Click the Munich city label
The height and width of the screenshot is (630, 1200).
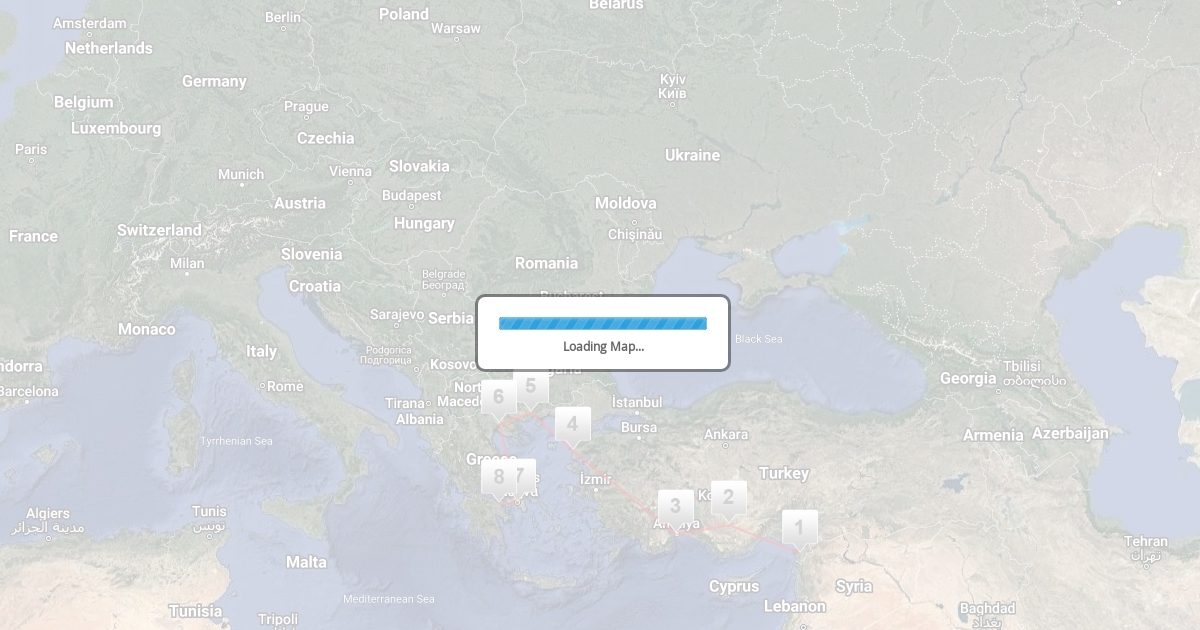tap(241, 174)
